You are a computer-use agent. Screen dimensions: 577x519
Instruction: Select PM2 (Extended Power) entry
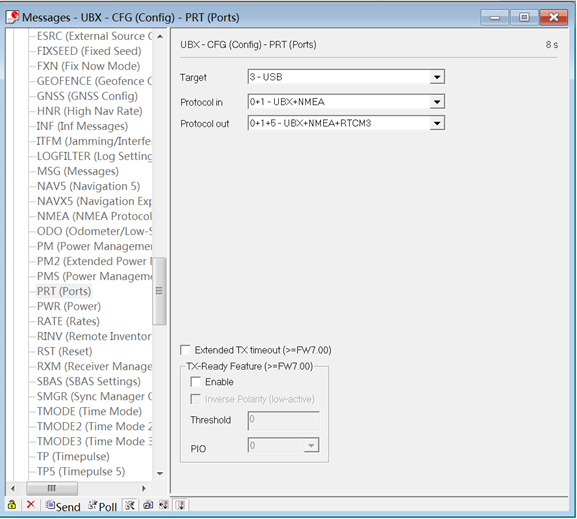click(94, 261)
